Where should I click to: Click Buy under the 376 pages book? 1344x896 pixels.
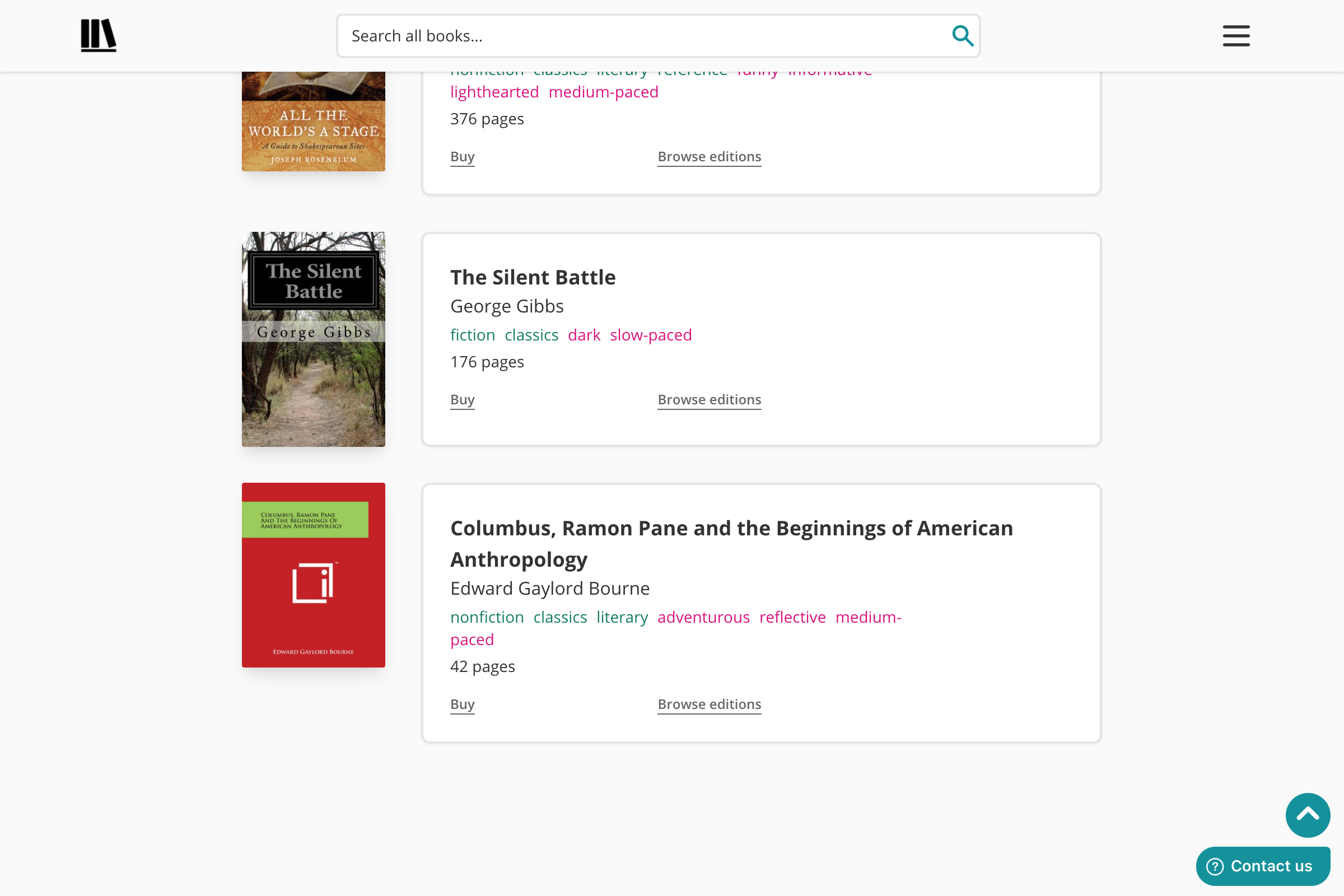(463, 157)
